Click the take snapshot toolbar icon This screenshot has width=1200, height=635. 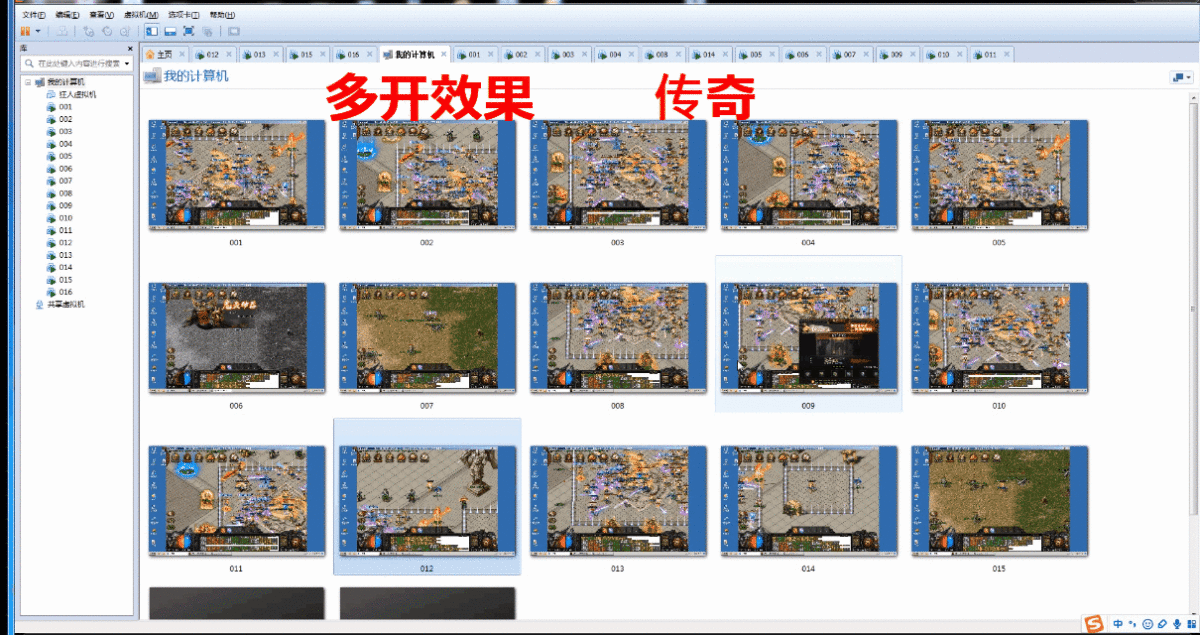tap(89, 32)
